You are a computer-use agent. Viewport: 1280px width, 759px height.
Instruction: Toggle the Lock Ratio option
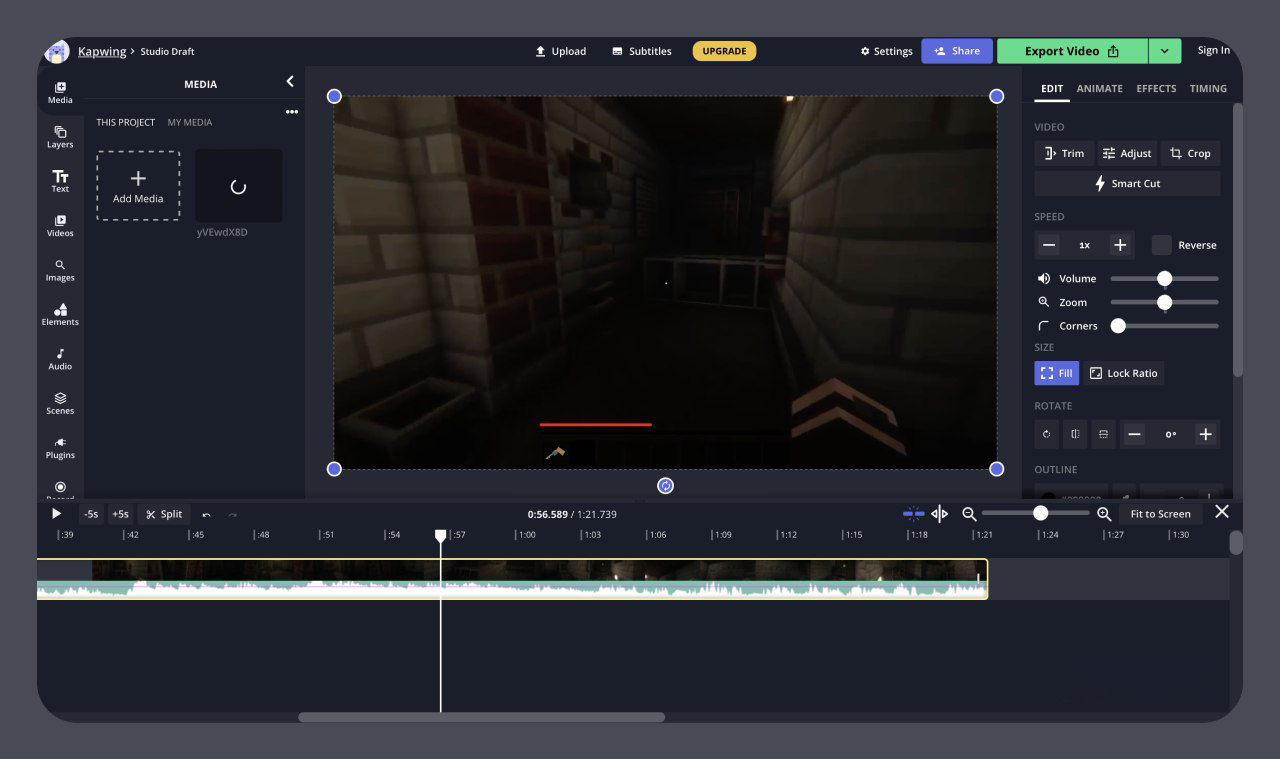coord(1123,373)
